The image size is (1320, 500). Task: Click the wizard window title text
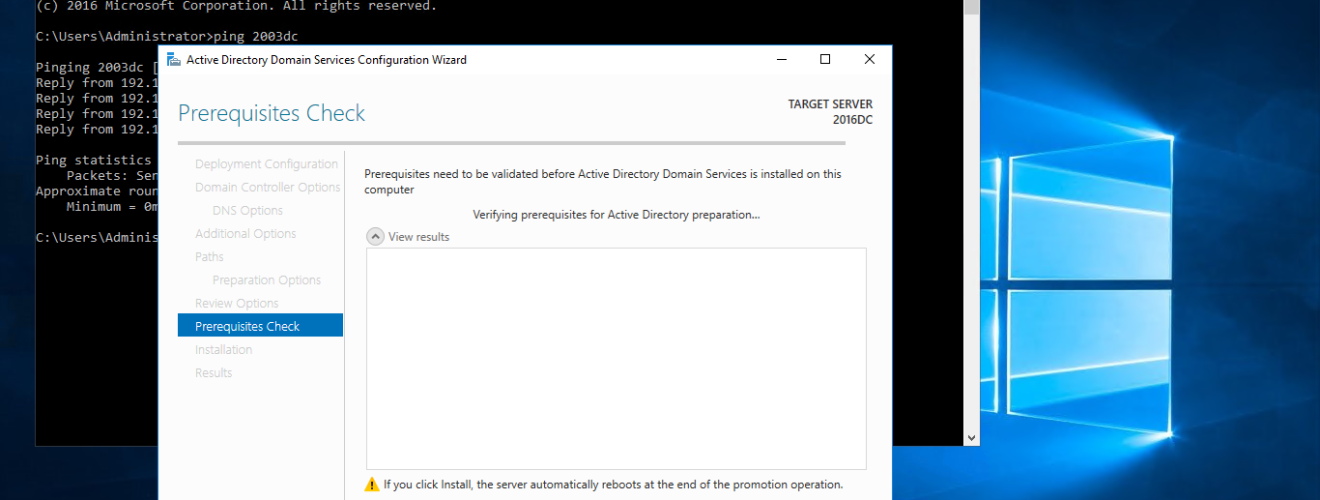[x=326, y=59]
